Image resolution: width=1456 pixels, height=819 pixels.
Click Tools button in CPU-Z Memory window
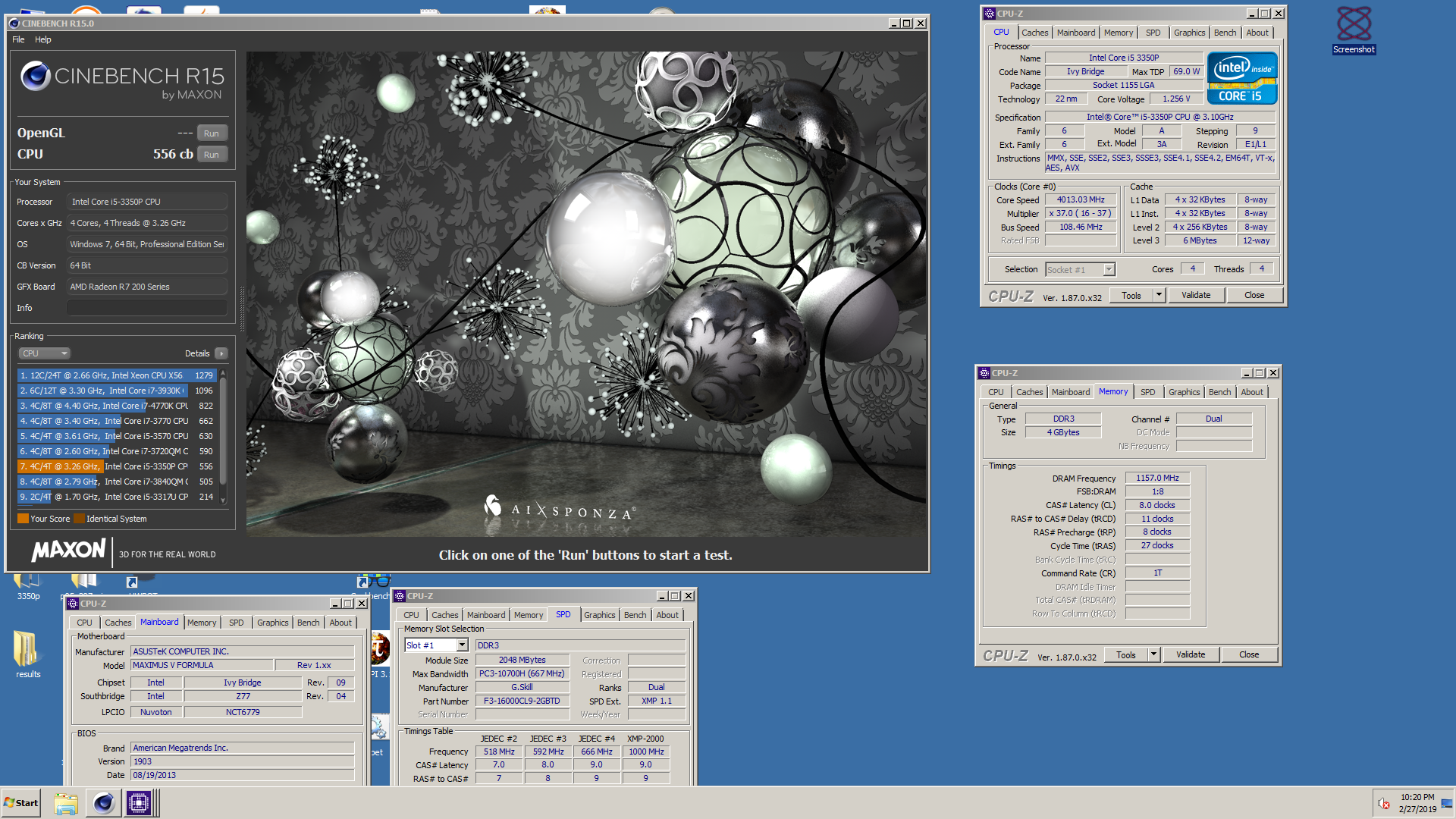(1126, 654)
